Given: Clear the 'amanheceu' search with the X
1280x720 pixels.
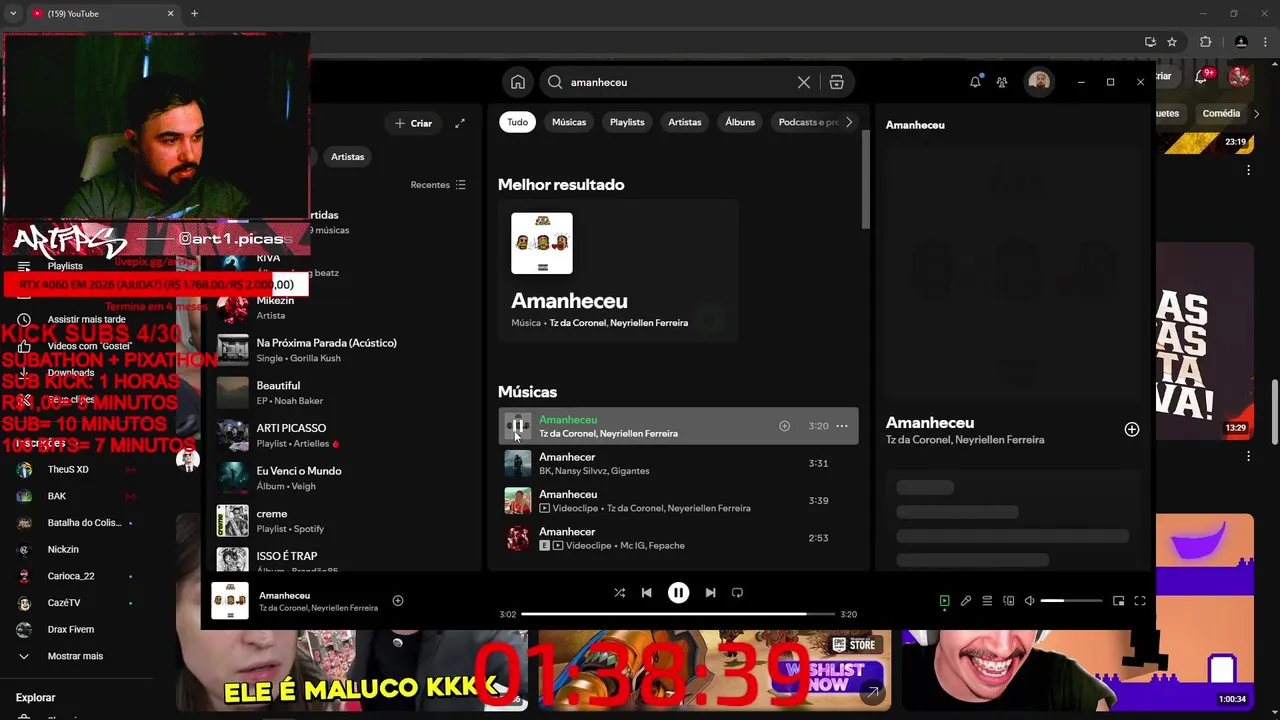Looking at the screenshot, I should (x=804, y=82).
